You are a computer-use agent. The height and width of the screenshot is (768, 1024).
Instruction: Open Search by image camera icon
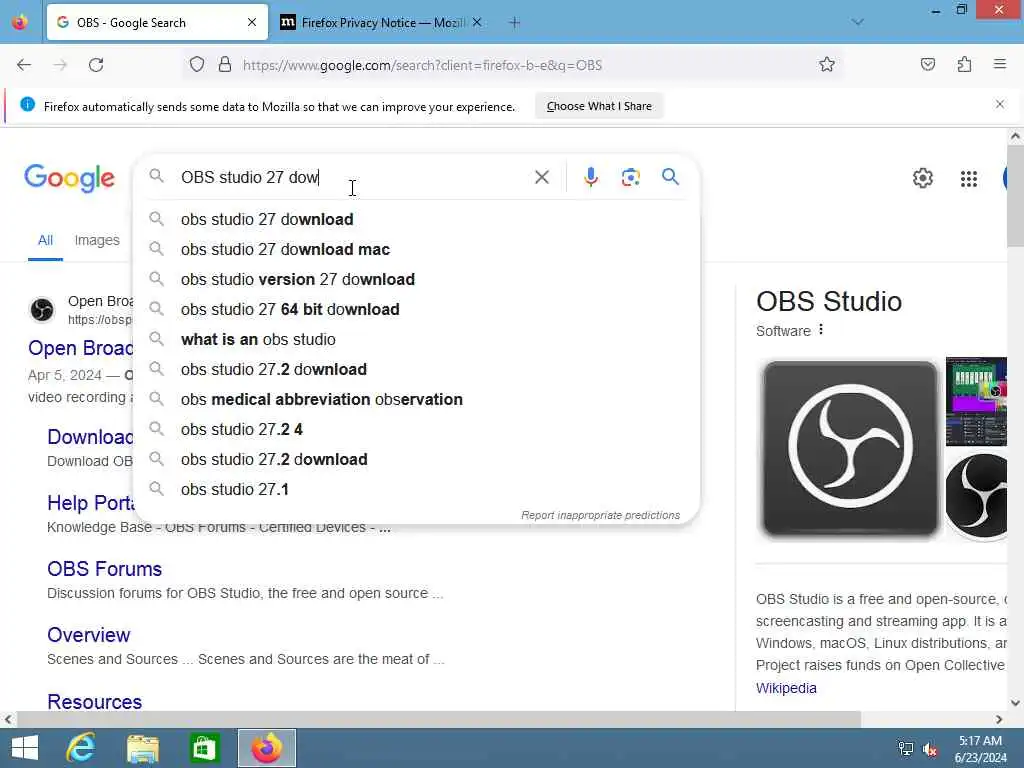click(630, 177)
